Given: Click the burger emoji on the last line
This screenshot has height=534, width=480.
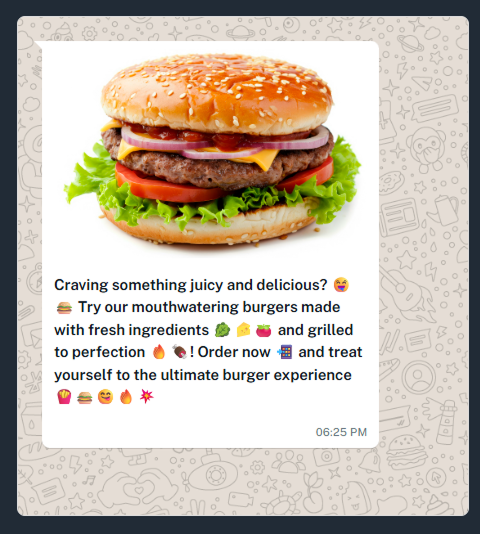Looking at the screenshot, I should pyautogui.click(x=84, y=397).
